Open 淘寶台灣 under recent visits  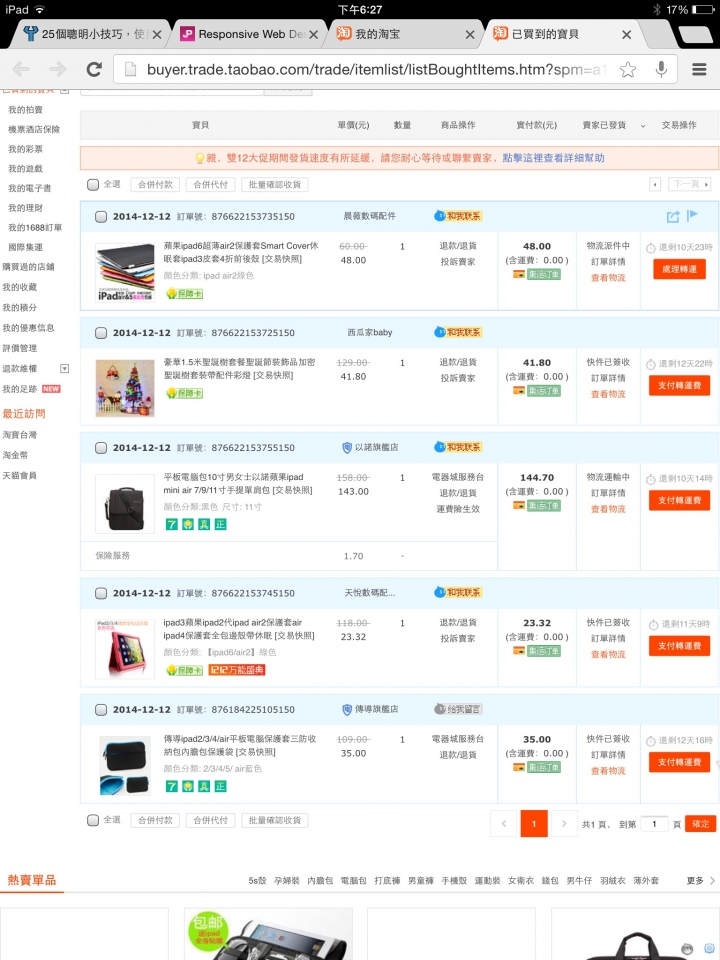click(20, 435)
